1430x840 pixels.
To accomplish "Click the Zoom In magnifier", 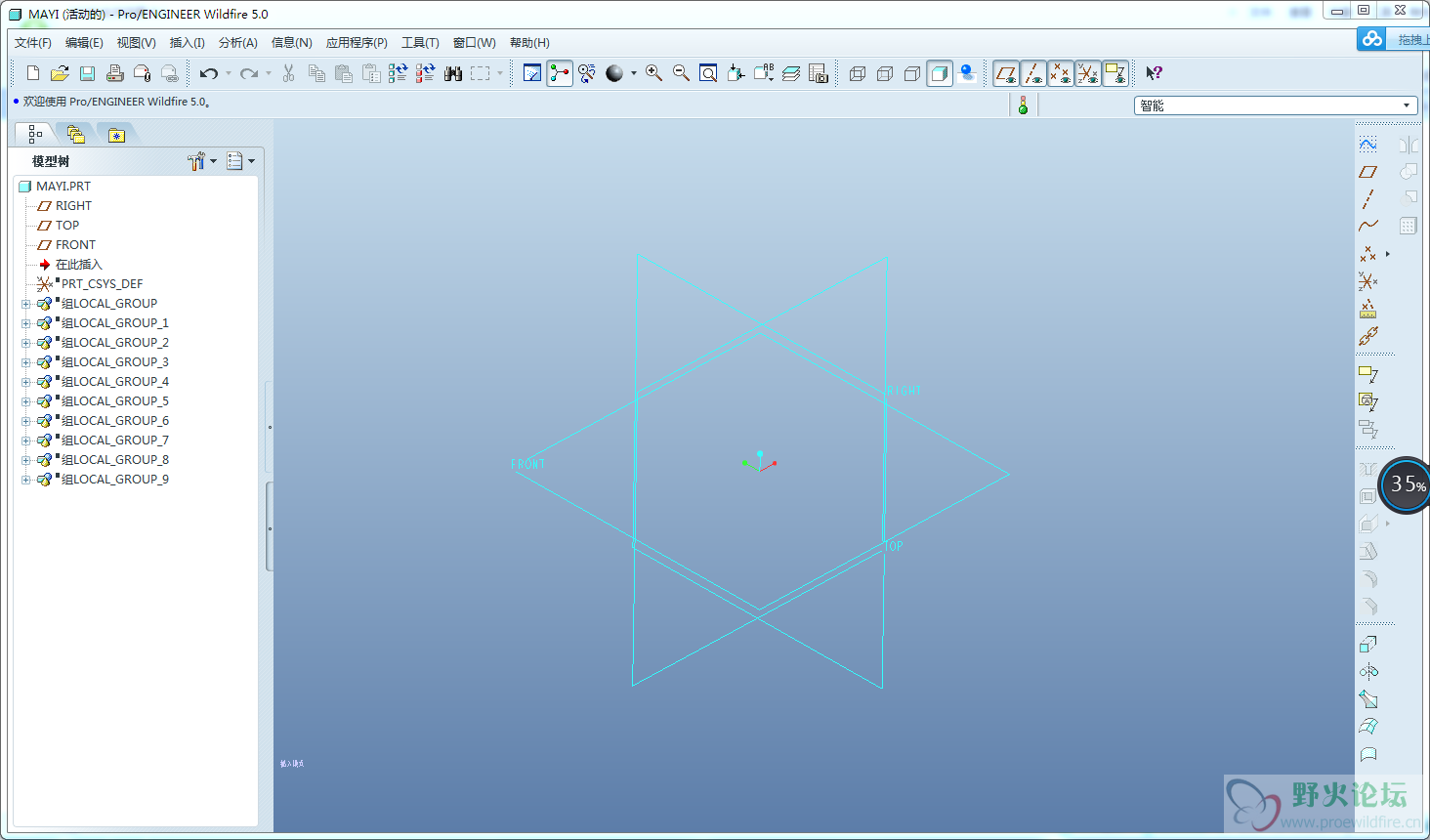I will pyautogui.click(x=653, y=73).
